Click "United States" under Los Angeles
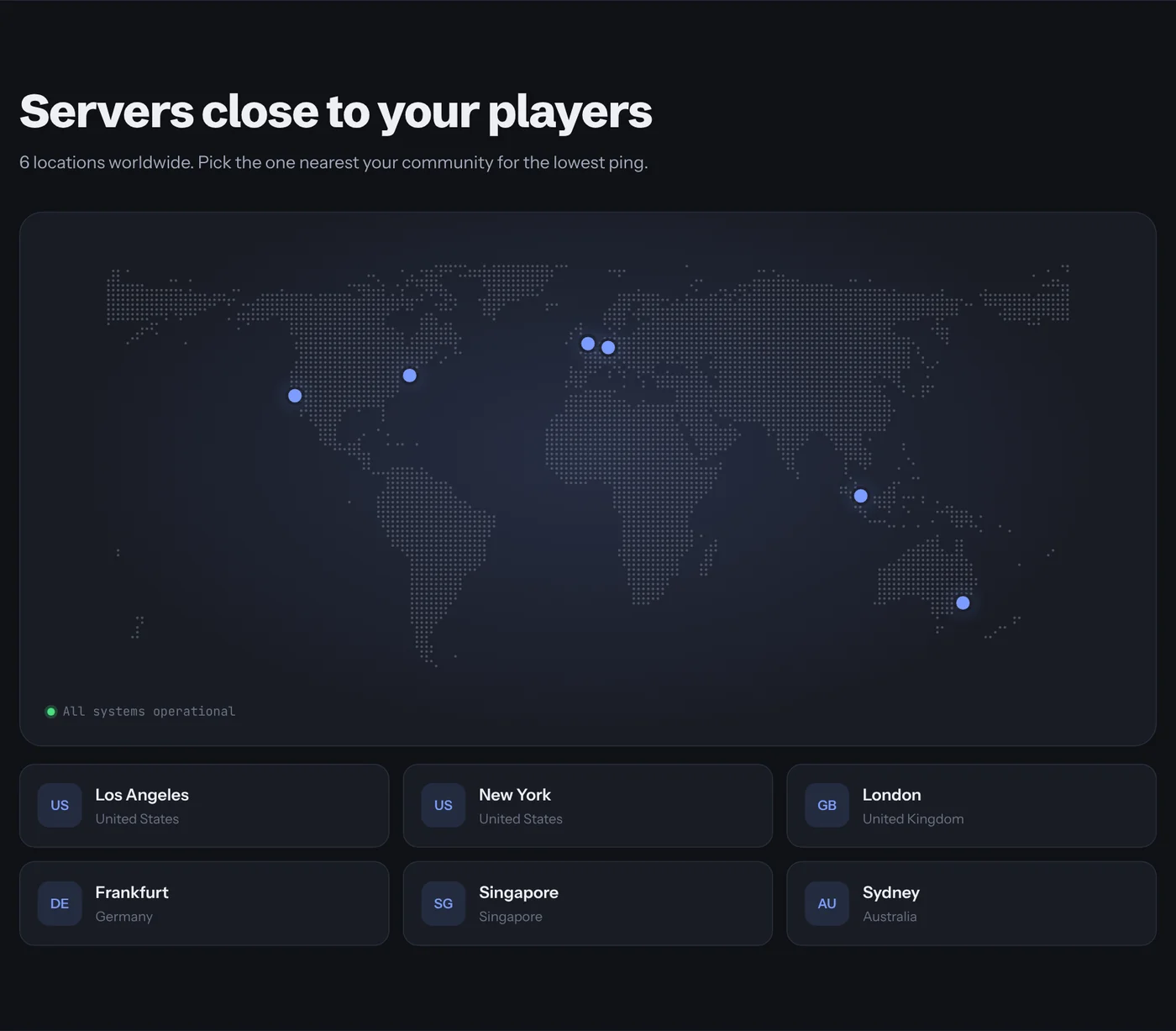The width and height of the screenshot is (1176, 1031). coord(137,819)
